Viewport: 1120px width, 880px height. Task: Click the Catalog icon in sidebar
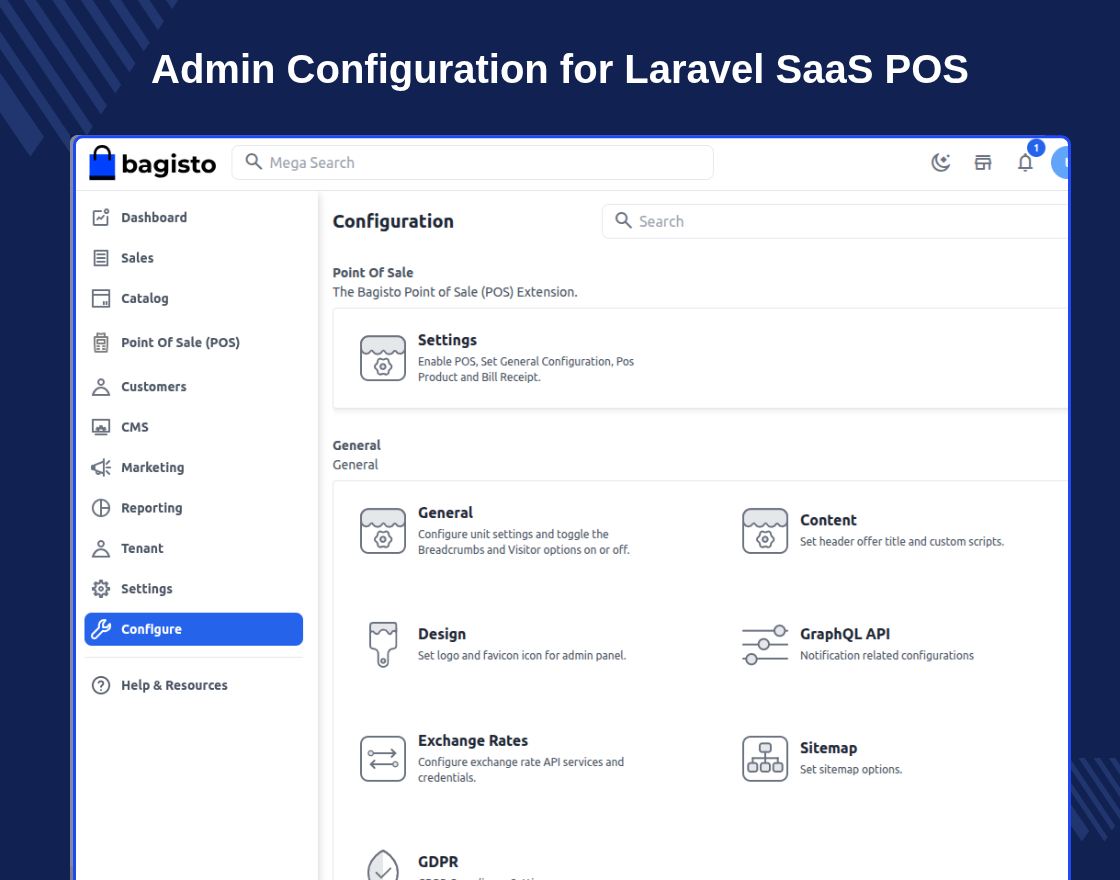click(x=101, y=299)
